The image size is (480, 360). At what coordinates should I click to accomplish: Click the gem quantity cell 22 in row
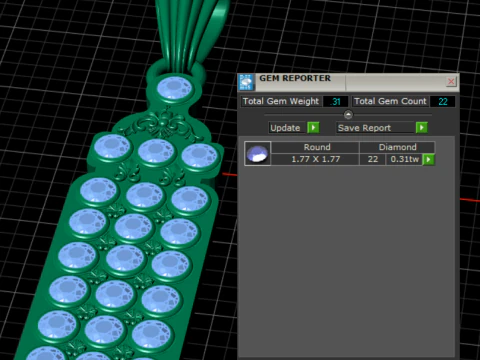click(x=373, y=159)
